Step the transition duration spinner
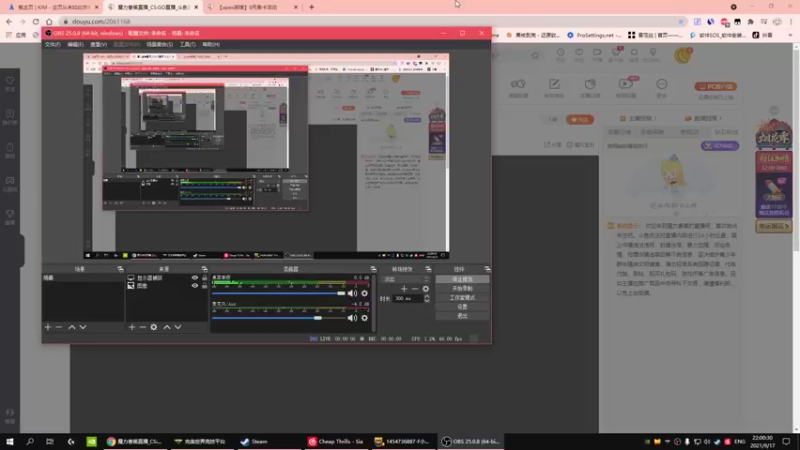 click(x=427, y=298)
